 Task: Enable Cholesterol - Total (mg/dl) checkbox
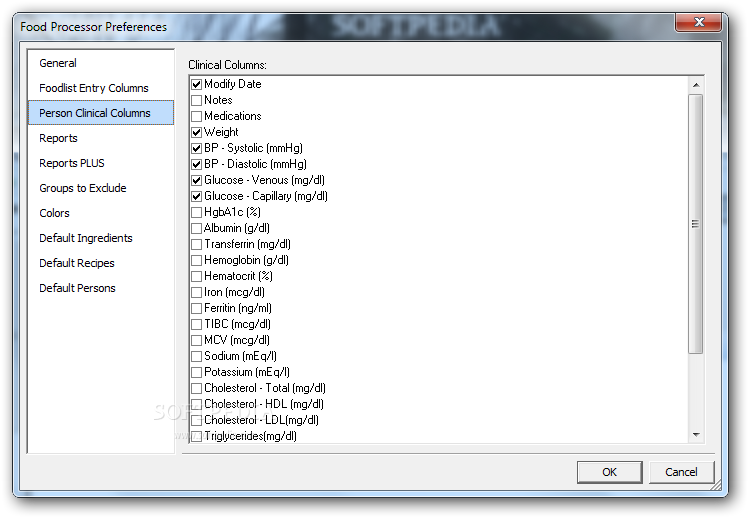tap(196, 388)
